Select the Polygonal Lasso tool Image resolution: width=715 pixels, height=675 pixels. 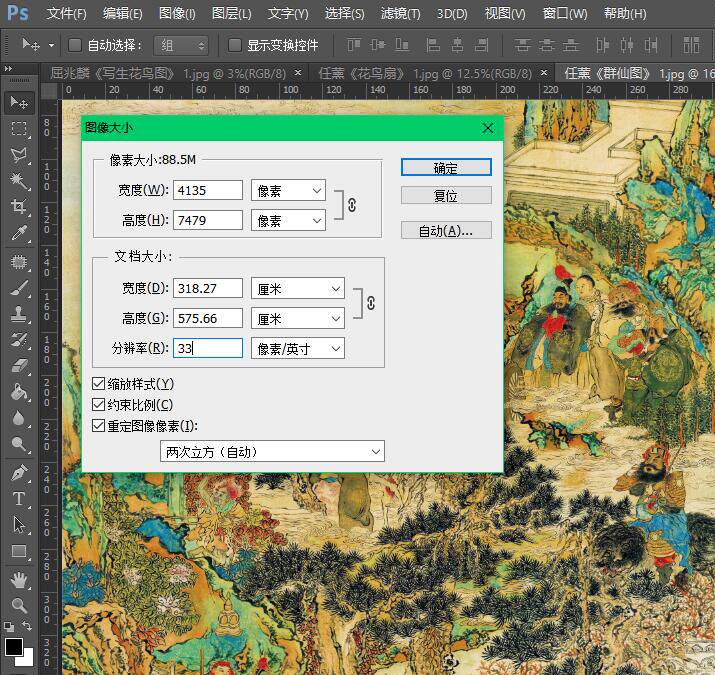pyautogui.click(x=19, y=155)
